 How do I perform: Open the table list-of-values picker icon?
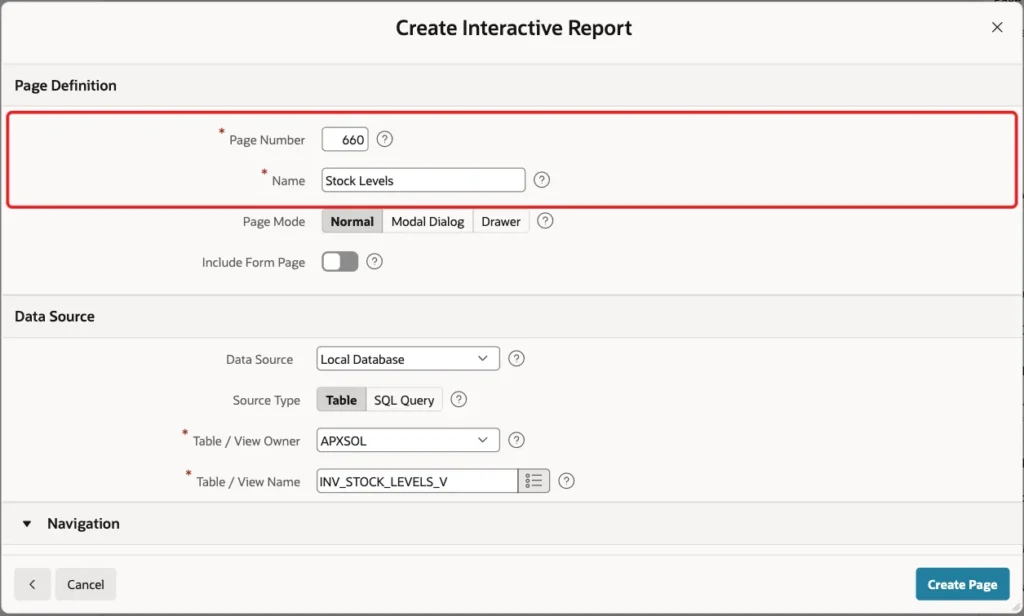[x=534, y=481]
